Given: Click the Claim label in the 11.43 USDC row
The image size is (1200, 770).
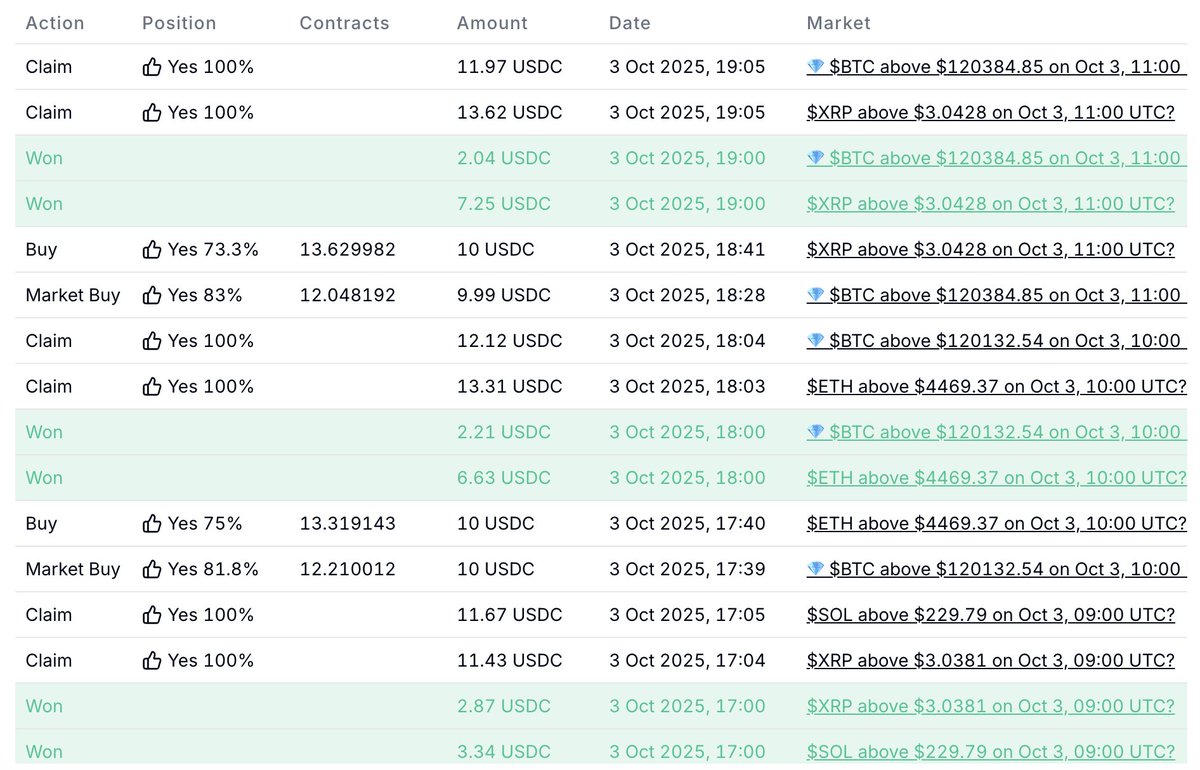Looking at the screenshot, I should click(49, 661).
